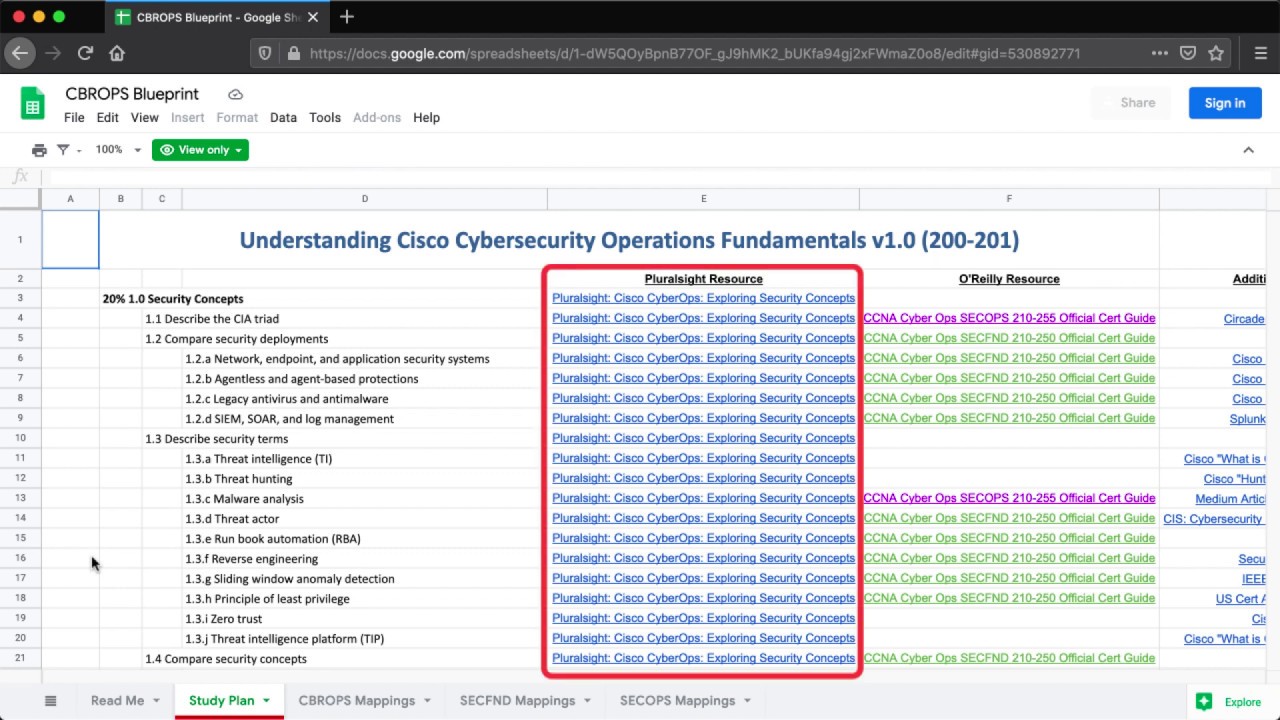Screen dimensions: 1280x720
Task: Open the Study Plan tab dropdown arrow
Action: coord(267,701)
